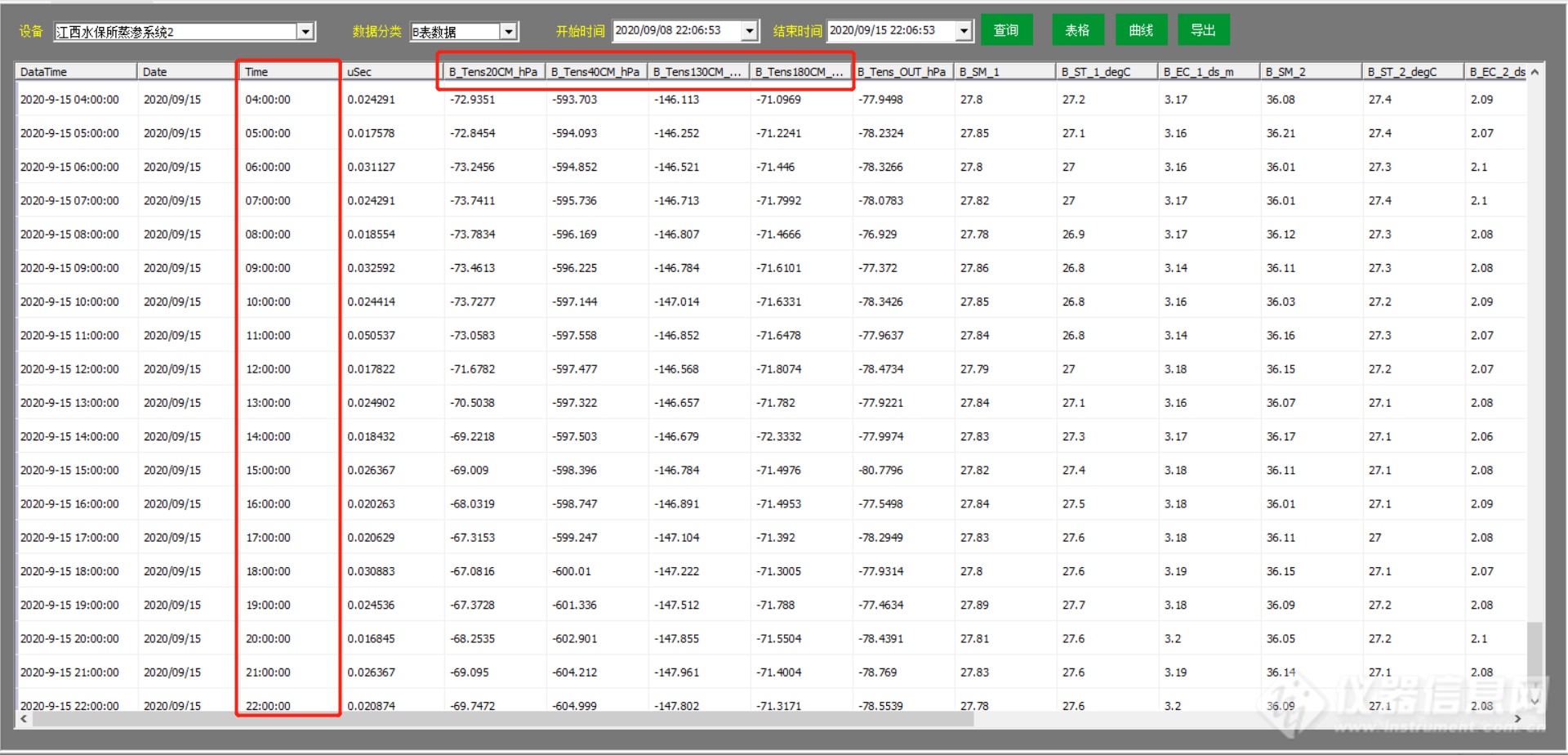Click horizontal scrollbar right arrow
This screenshot has height=755, width=1568.
(1517, 719)
